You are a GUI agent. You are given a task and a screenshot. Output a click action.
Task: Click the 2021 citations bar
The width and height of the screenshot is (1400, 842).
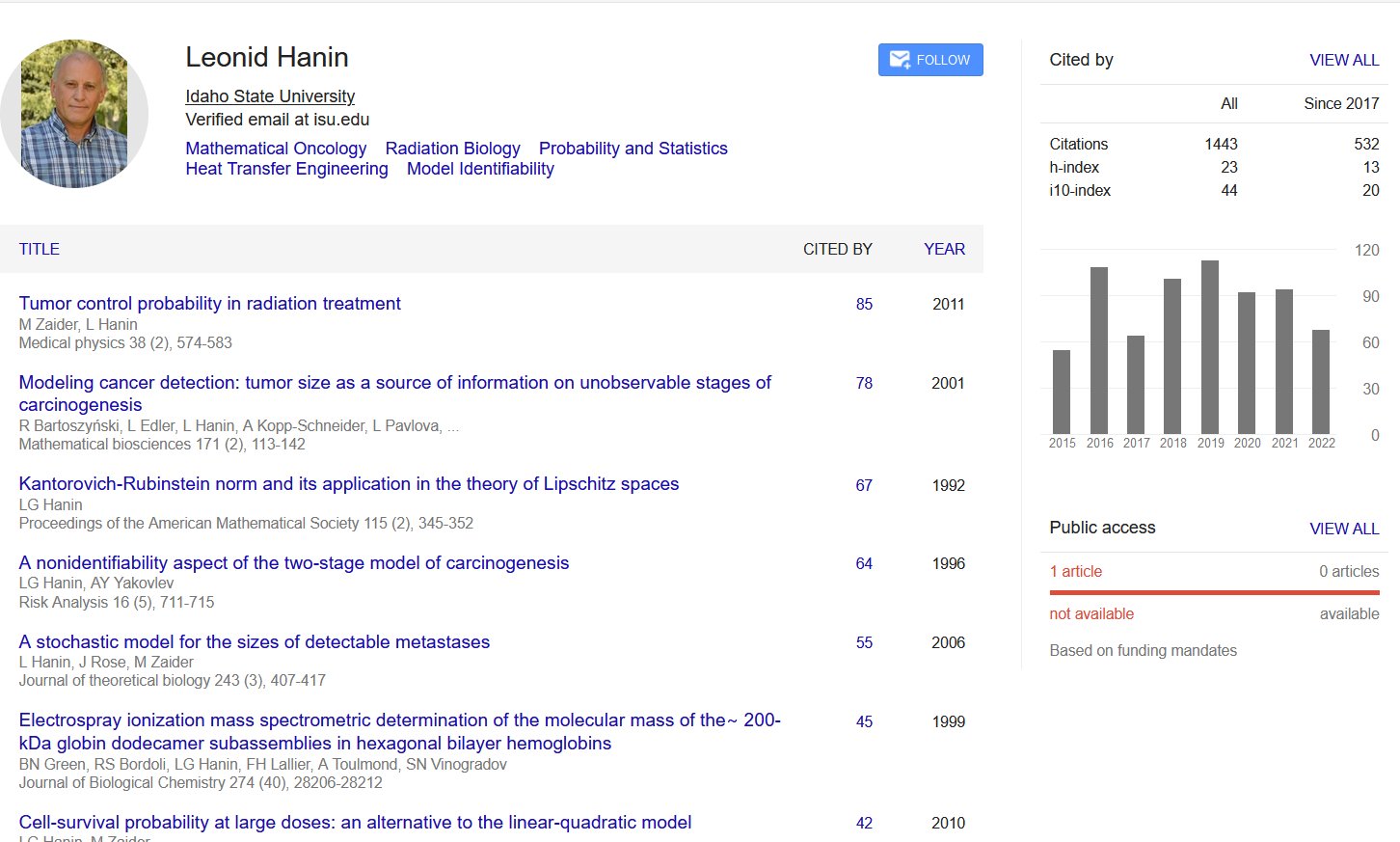(x=1284, y=362)
